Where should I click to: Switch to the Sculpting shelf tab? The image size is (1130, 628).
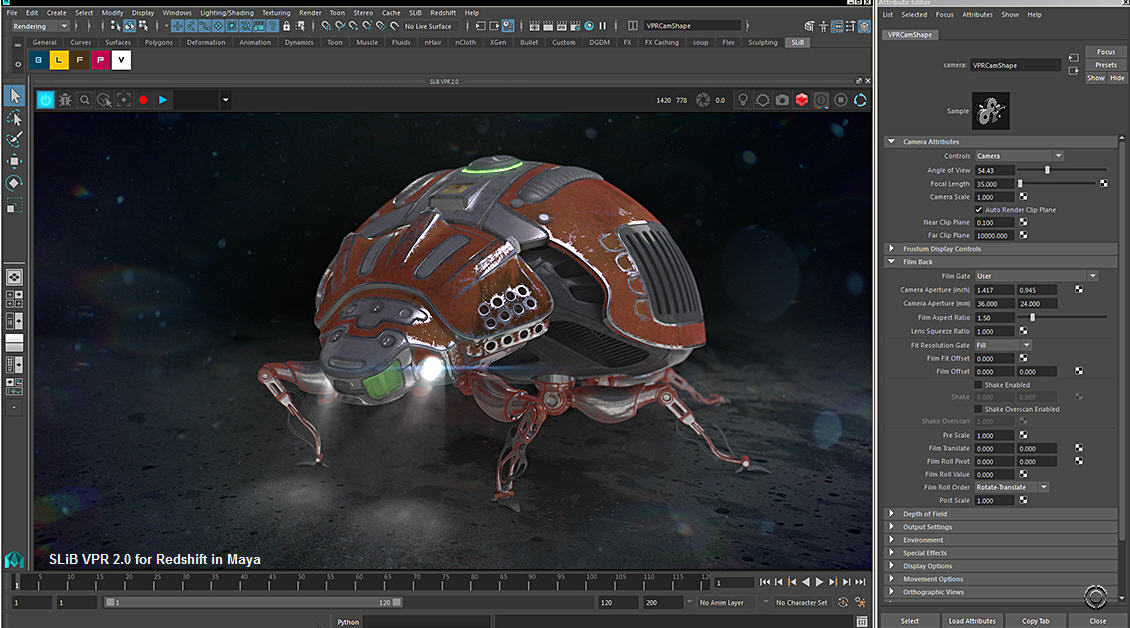(x=763, y=43)
